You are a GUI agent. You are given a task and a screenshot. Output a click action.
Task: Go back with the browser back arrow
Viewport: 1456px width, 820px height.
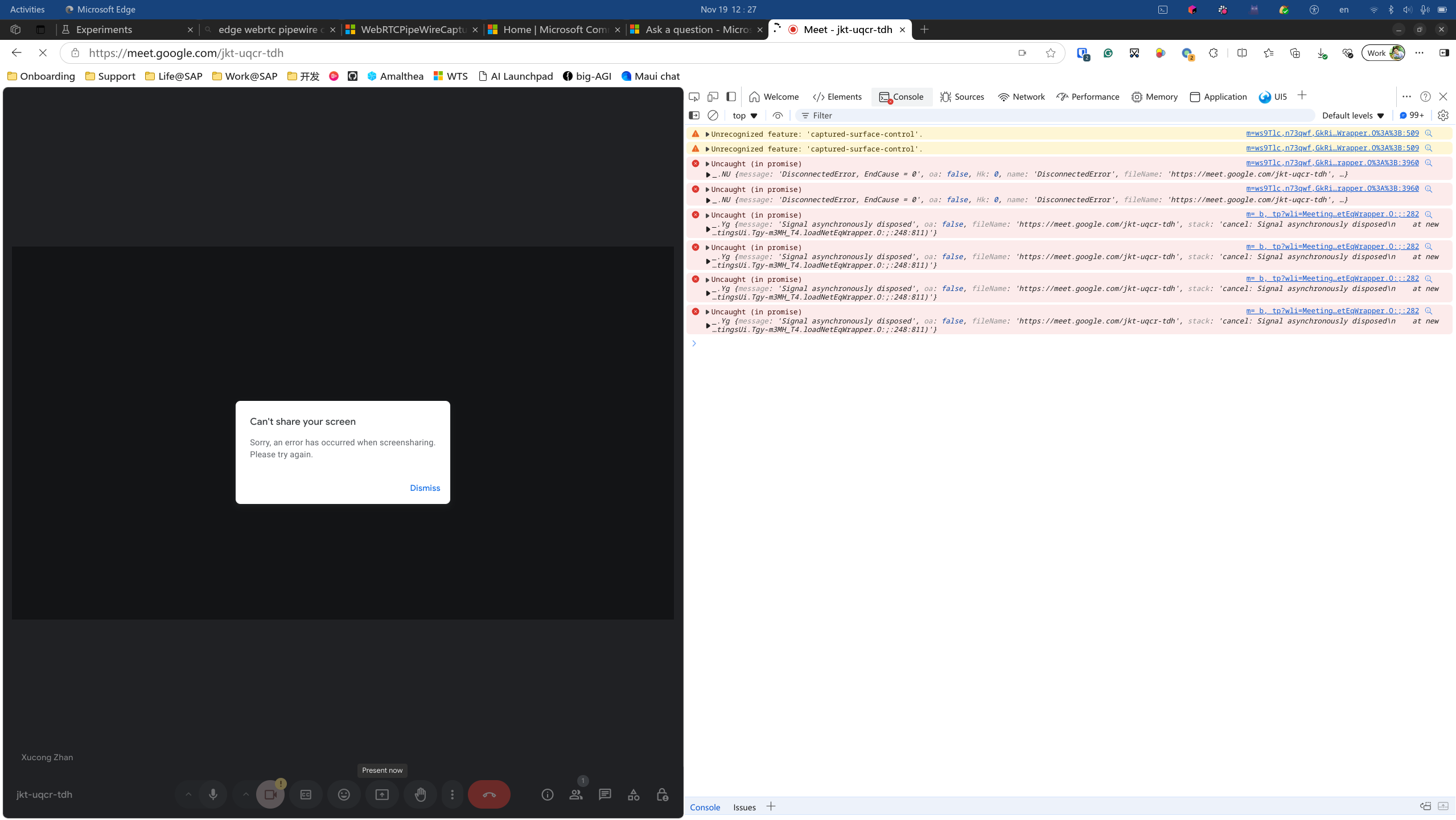(17, 53)
